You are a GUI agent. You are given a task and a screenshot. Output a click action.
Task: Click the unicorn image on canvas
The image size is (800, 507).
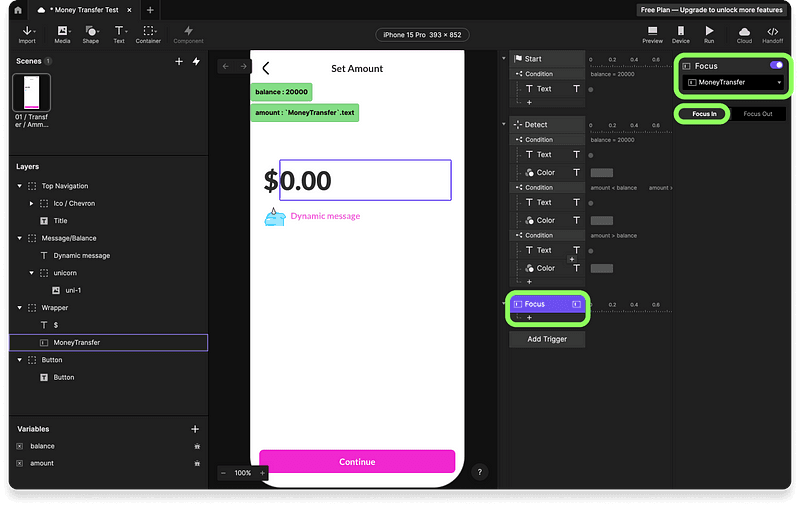click(274, 217)
